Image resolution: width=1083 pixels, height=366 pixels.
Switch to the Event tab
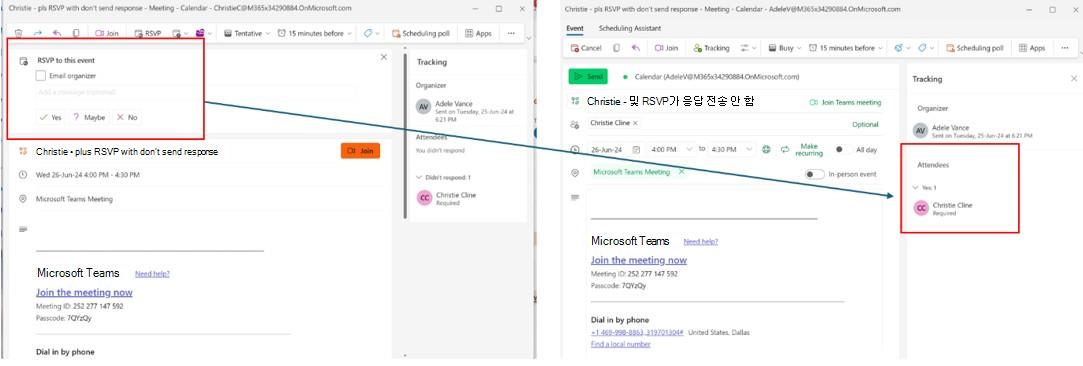575,28
